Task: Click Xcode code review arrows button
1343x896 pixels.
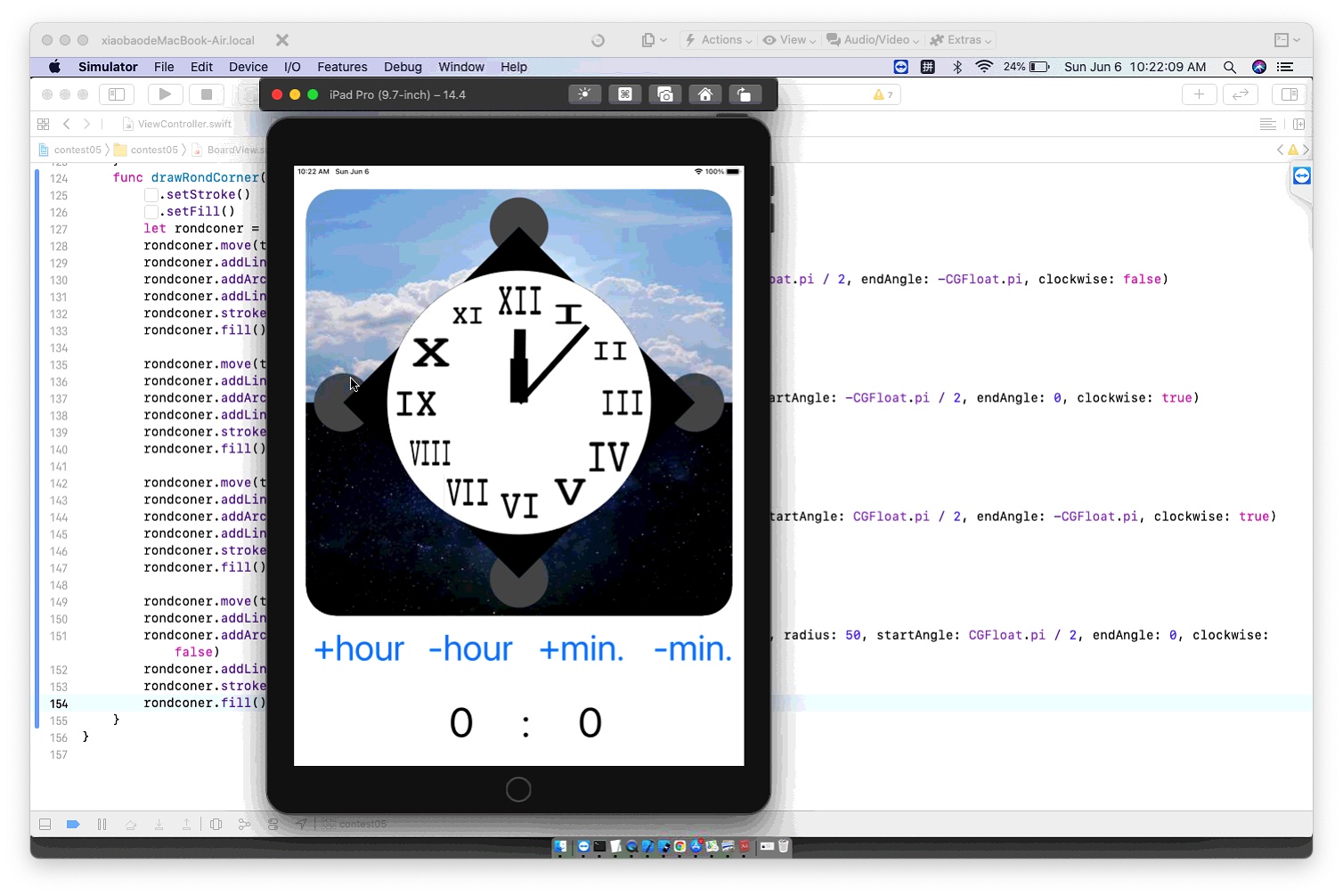Action: coord(1240,94)
